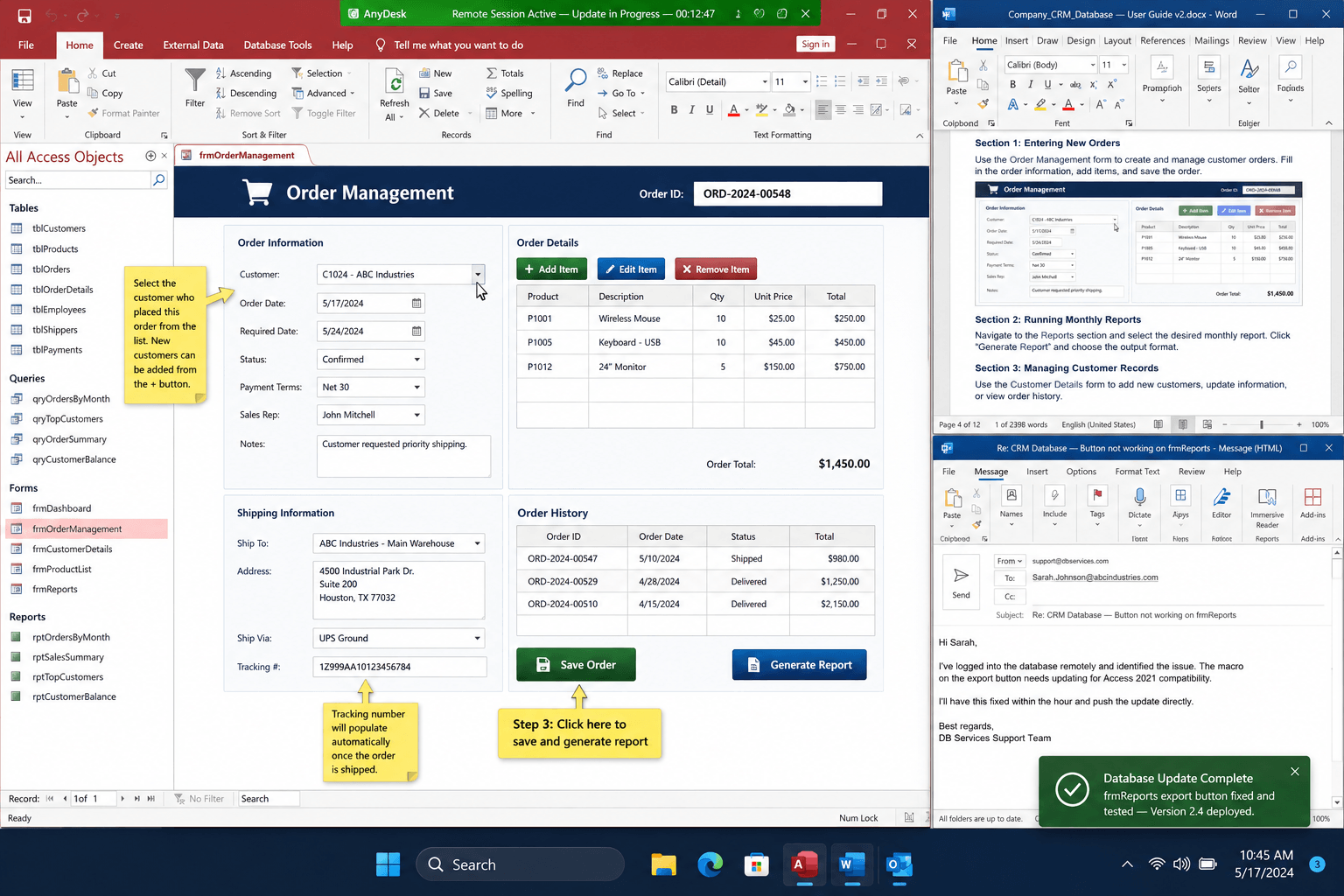Toggle Italic in Word Font group

tap(1030, 84)
